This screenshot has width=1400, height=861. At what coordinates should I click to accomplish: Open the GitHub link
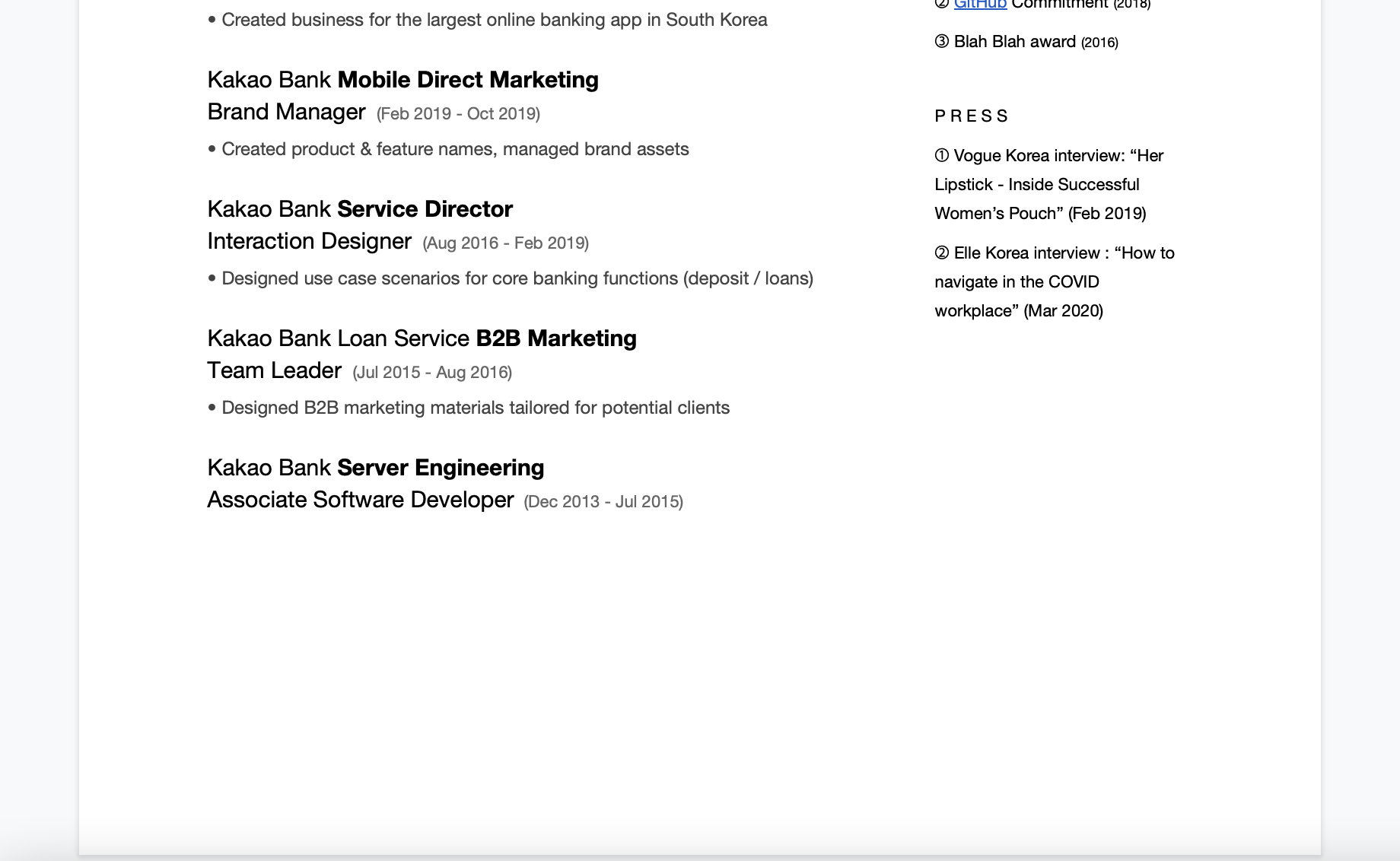click(980, 4)
